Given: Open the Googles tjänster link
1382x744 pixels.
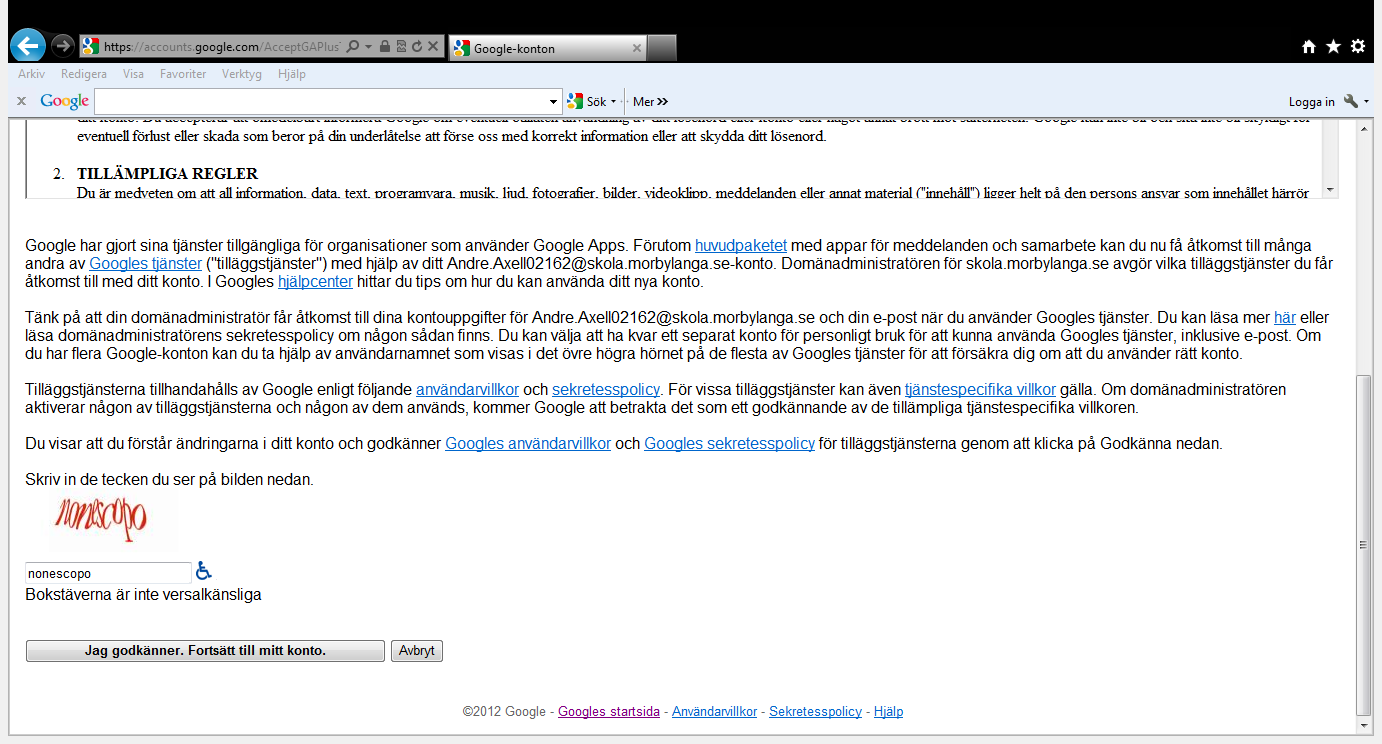Looking at the screenshot, I should click(145, 263).
